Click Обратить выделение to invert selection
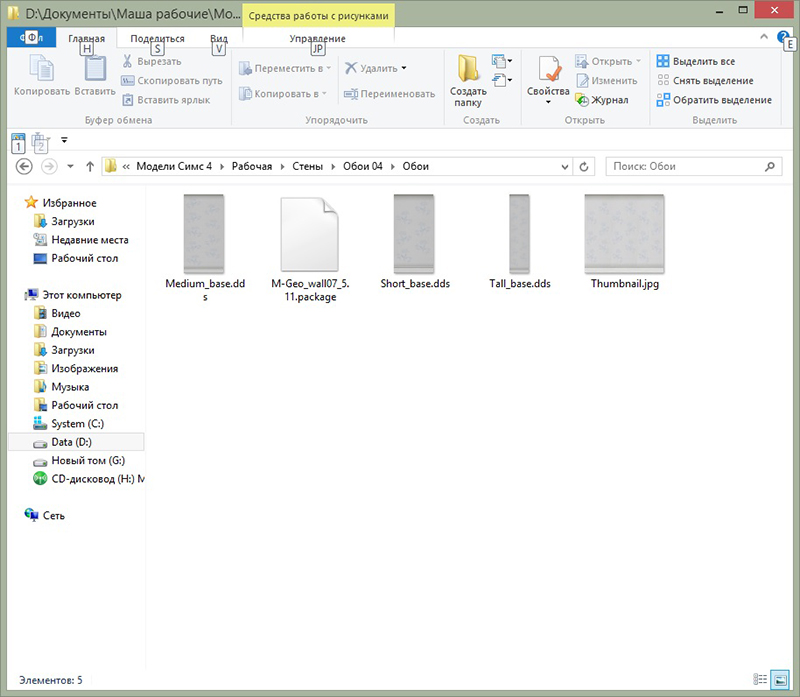 713,100
